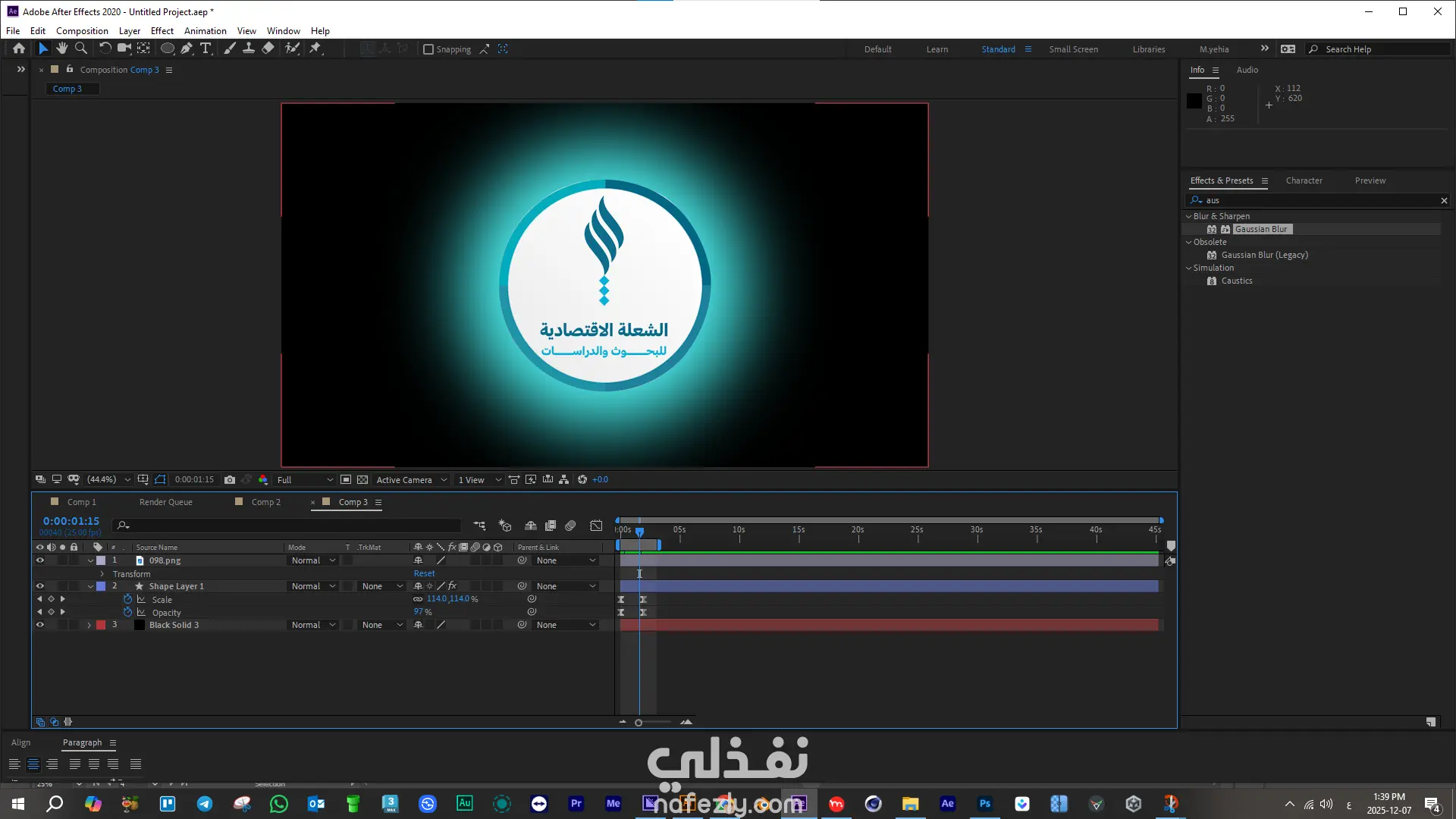The height and width of the screenshot is (819, 1456).
Task: Select the Horizontal Type tool
Action: pos(206,49)
